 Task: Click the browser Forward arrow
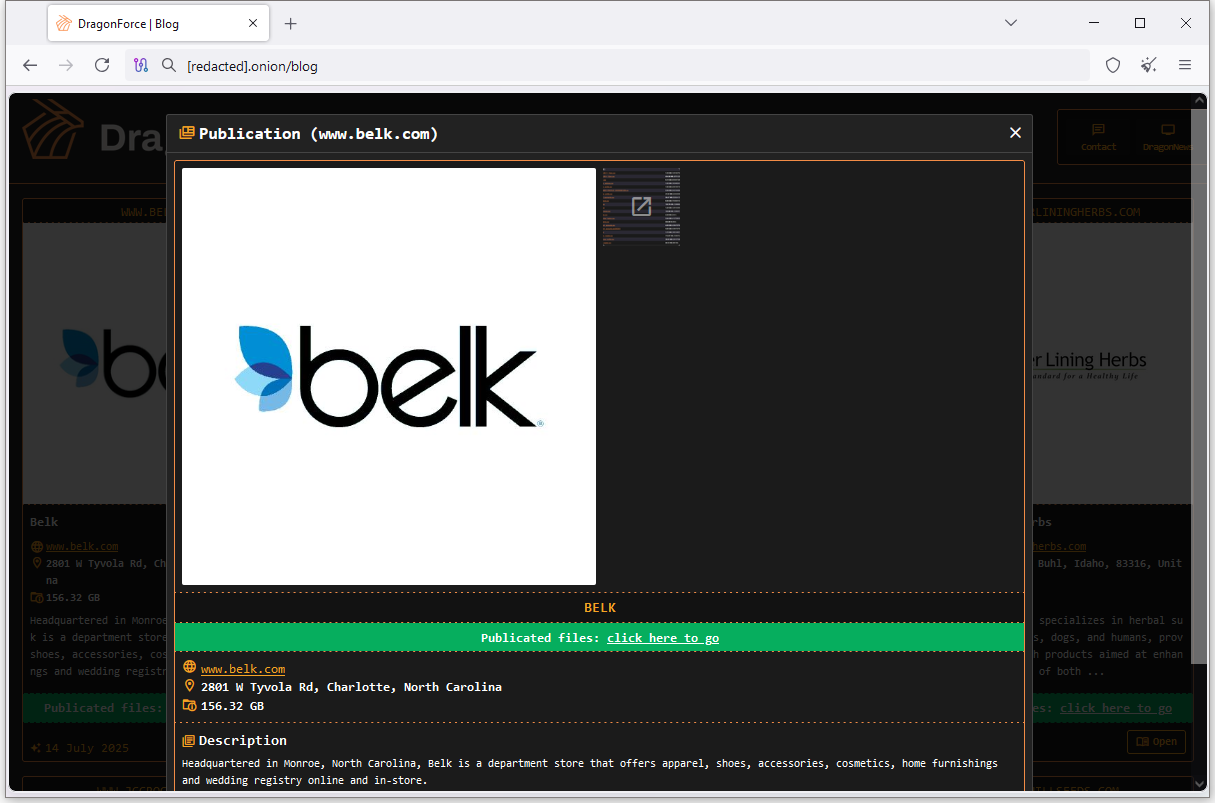(66, 65)
